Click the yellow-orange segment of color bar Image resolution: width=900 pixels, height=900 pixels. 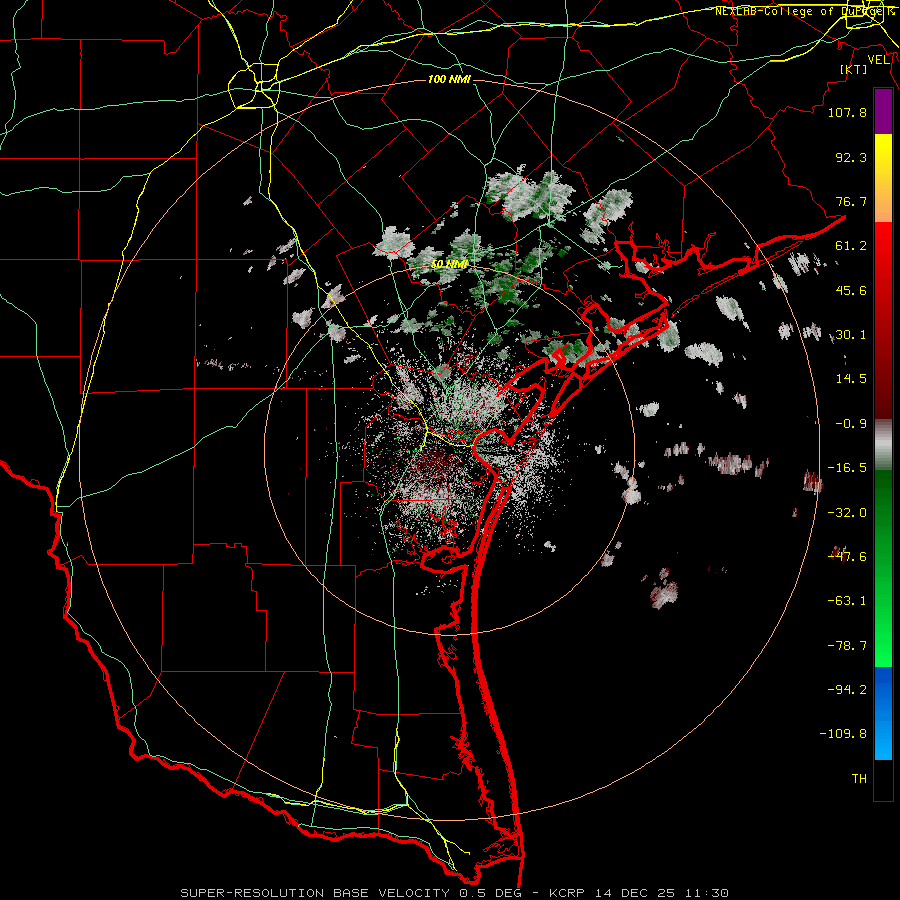pyautogui.click(x=883, y=178)
